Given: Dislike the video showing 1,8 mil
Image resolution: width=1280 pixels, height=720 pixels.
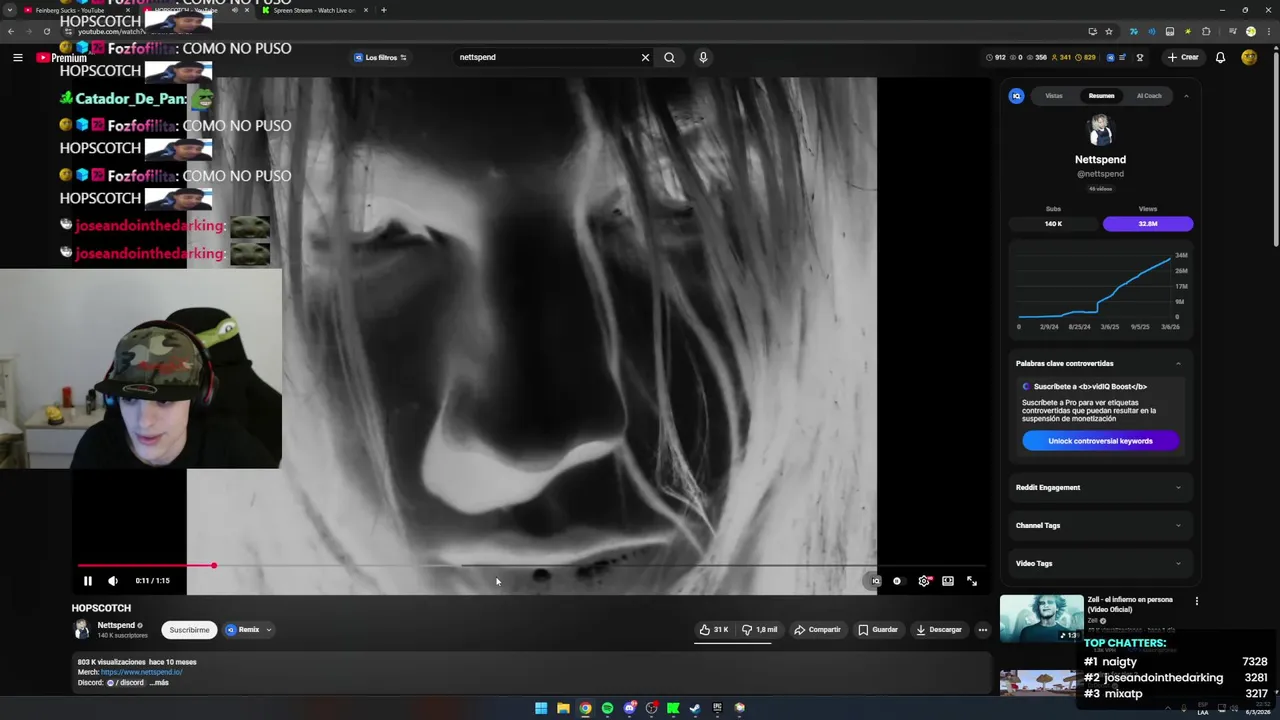Looking at the screenshot, I should coord(759,630).
